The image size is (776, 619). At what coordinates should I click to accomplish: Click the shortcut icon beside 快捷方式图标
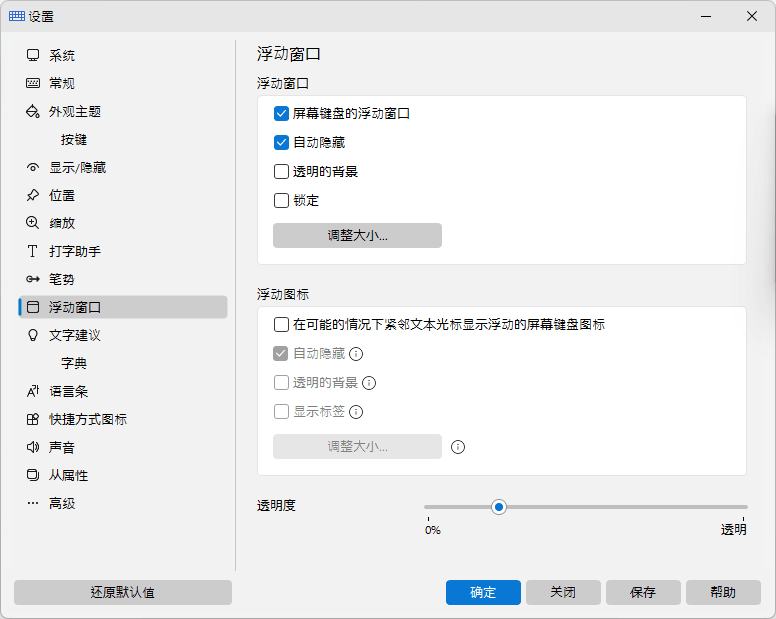pyautogui.click(x=33, y=420)
